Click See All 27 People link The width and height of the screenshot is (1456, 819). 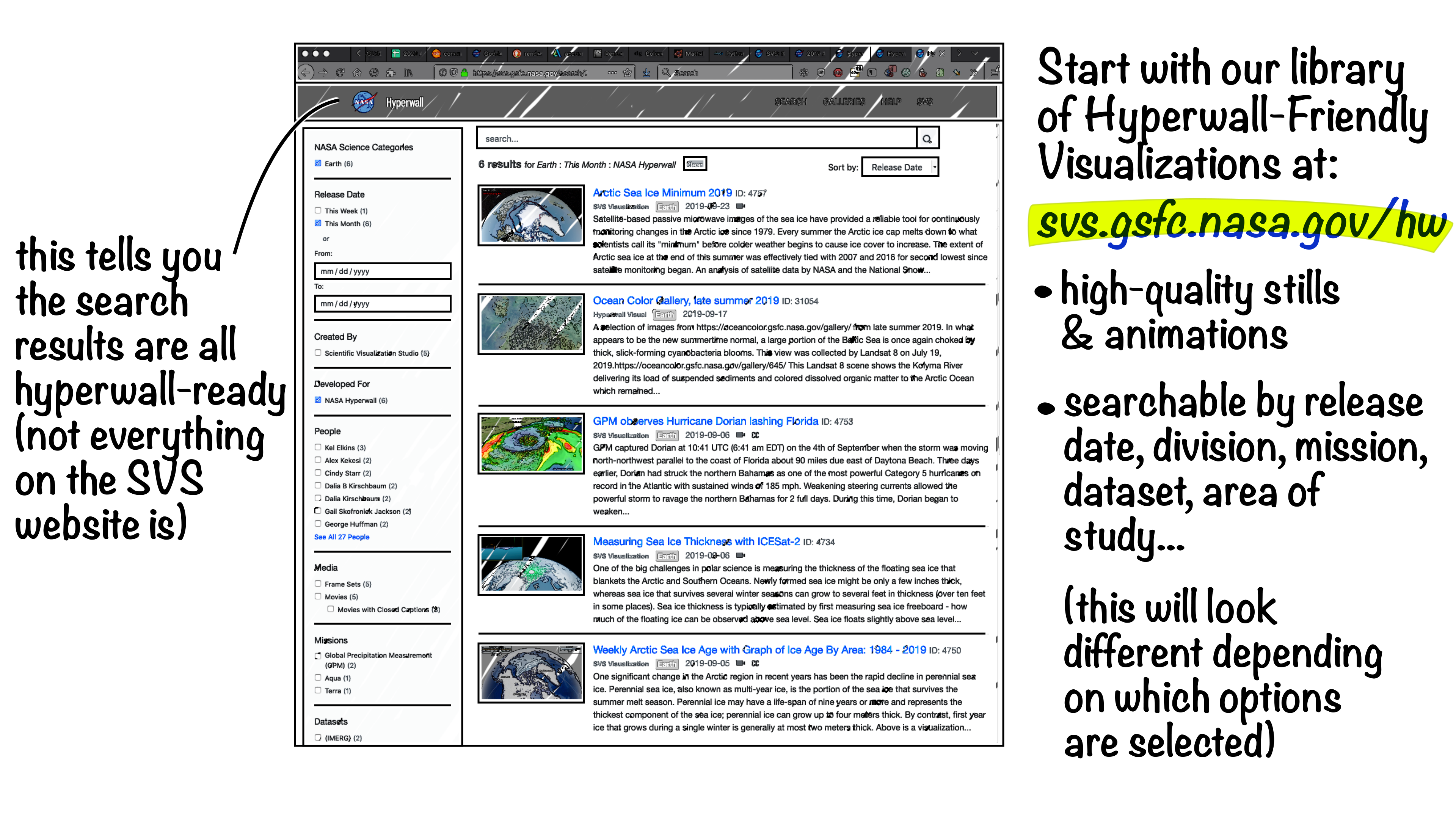pos(341,537)
